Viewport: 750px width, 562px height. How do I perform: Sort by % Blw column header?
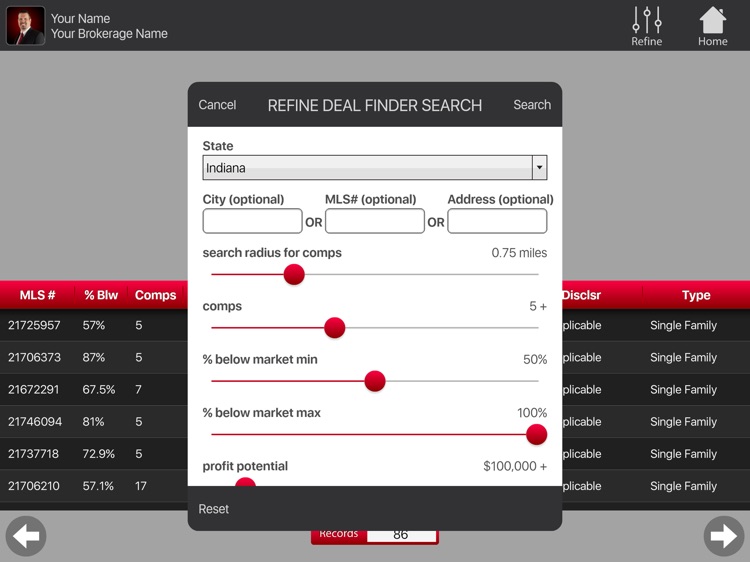(101, 295)
